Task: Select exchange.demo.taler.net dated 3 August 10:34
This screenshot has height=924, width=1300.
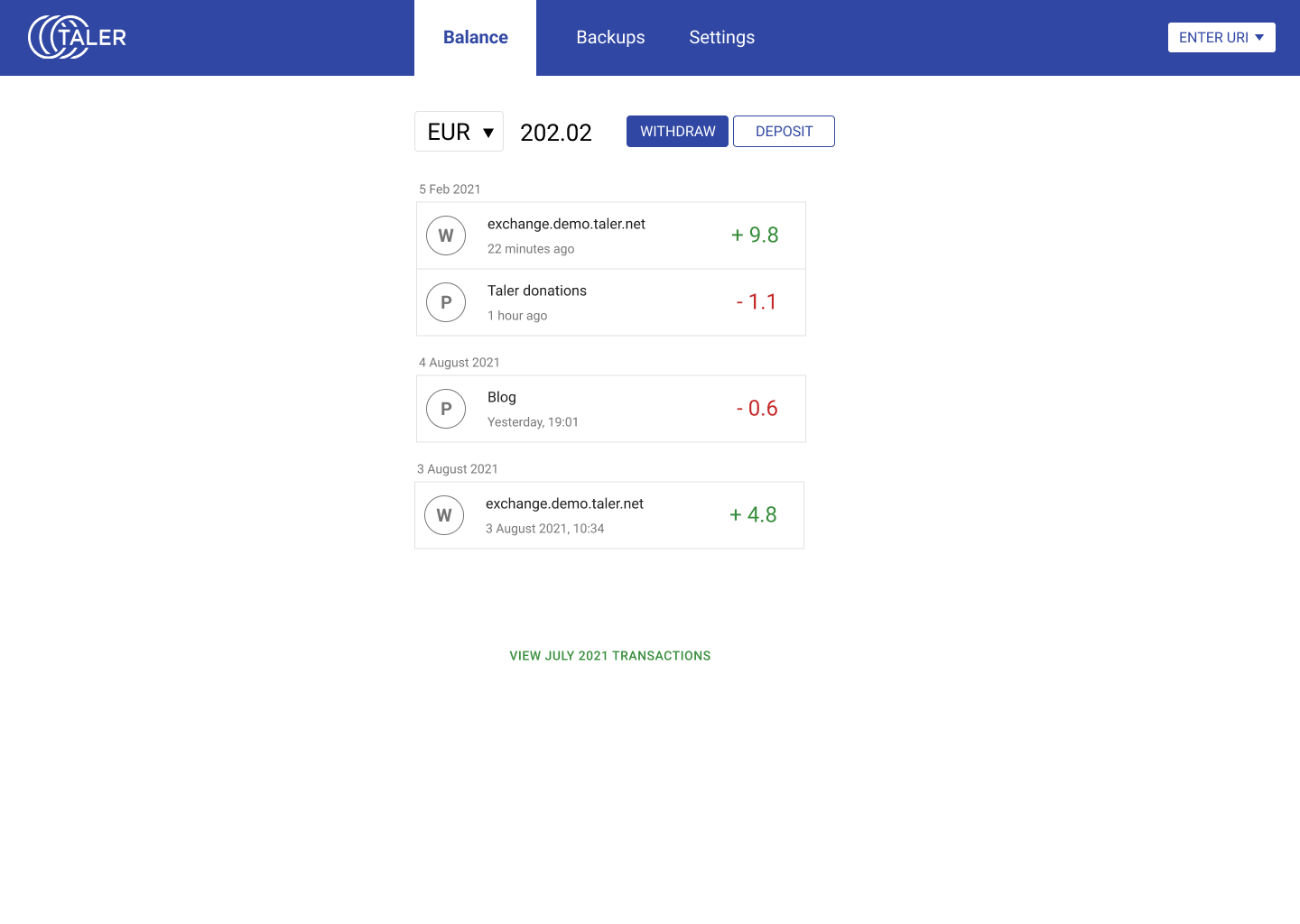Action: 564,504
